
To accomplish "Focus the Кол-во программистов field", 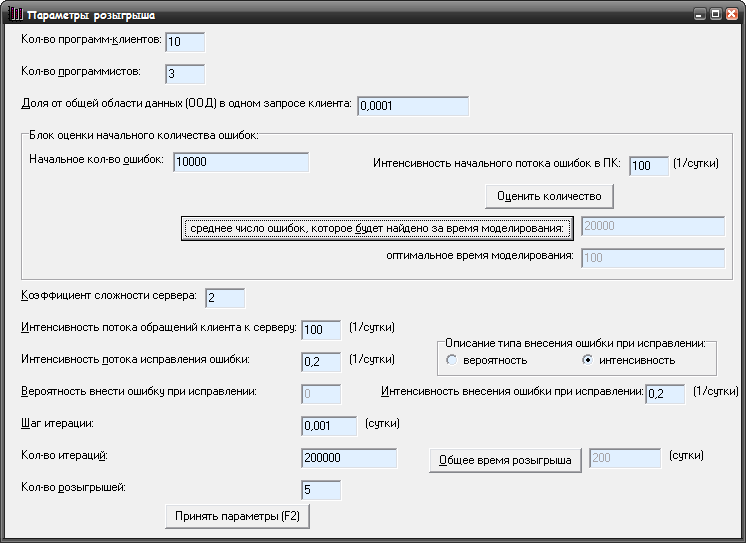I will click(x=185, y=74).
